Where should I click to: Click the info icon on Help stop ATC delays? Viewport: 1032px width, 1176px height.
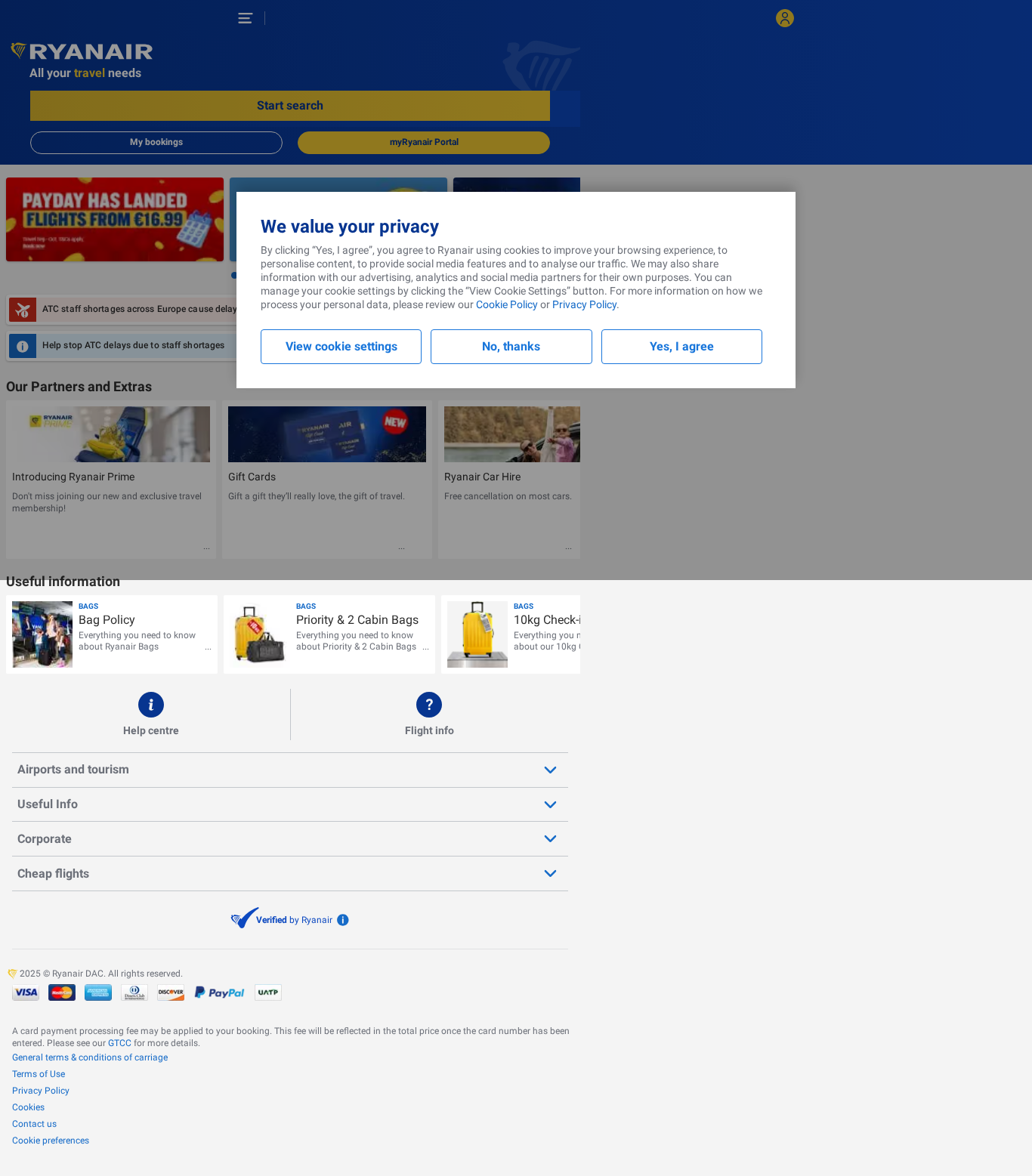23,346
